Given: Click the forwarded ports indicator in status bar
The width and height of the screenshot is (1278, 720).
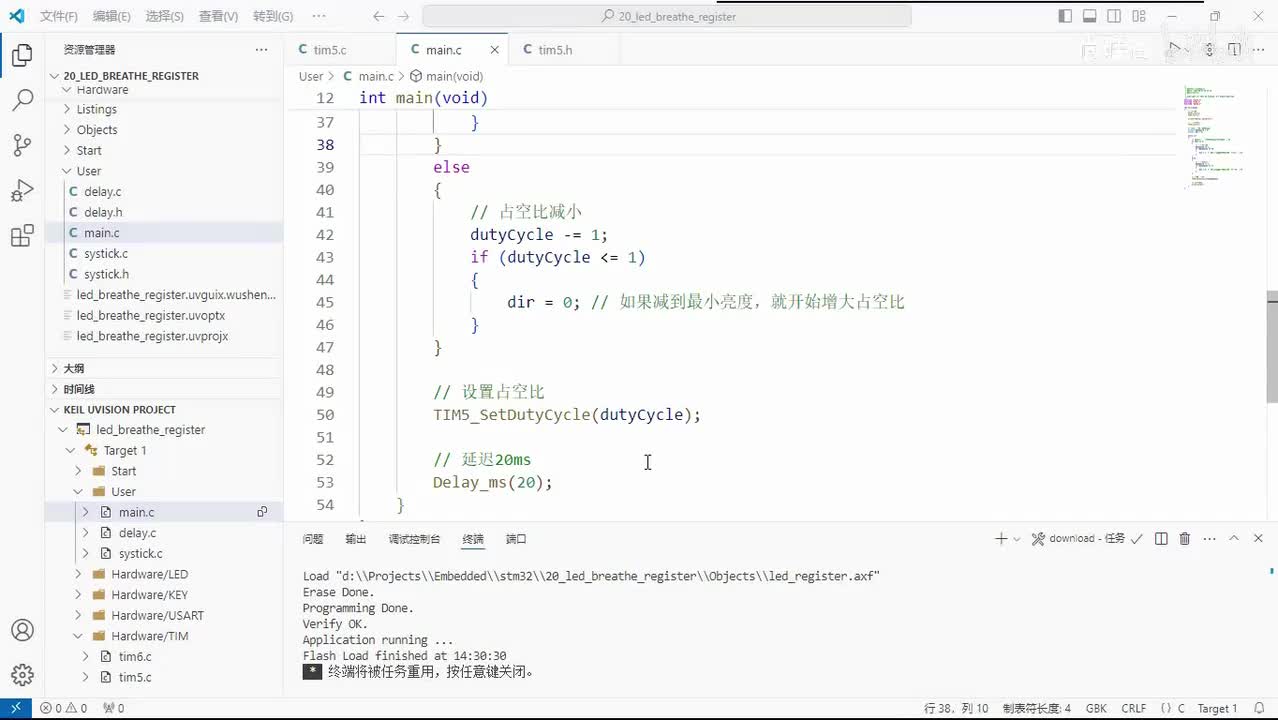Looking at the screenshot, I should coord(114,708).
